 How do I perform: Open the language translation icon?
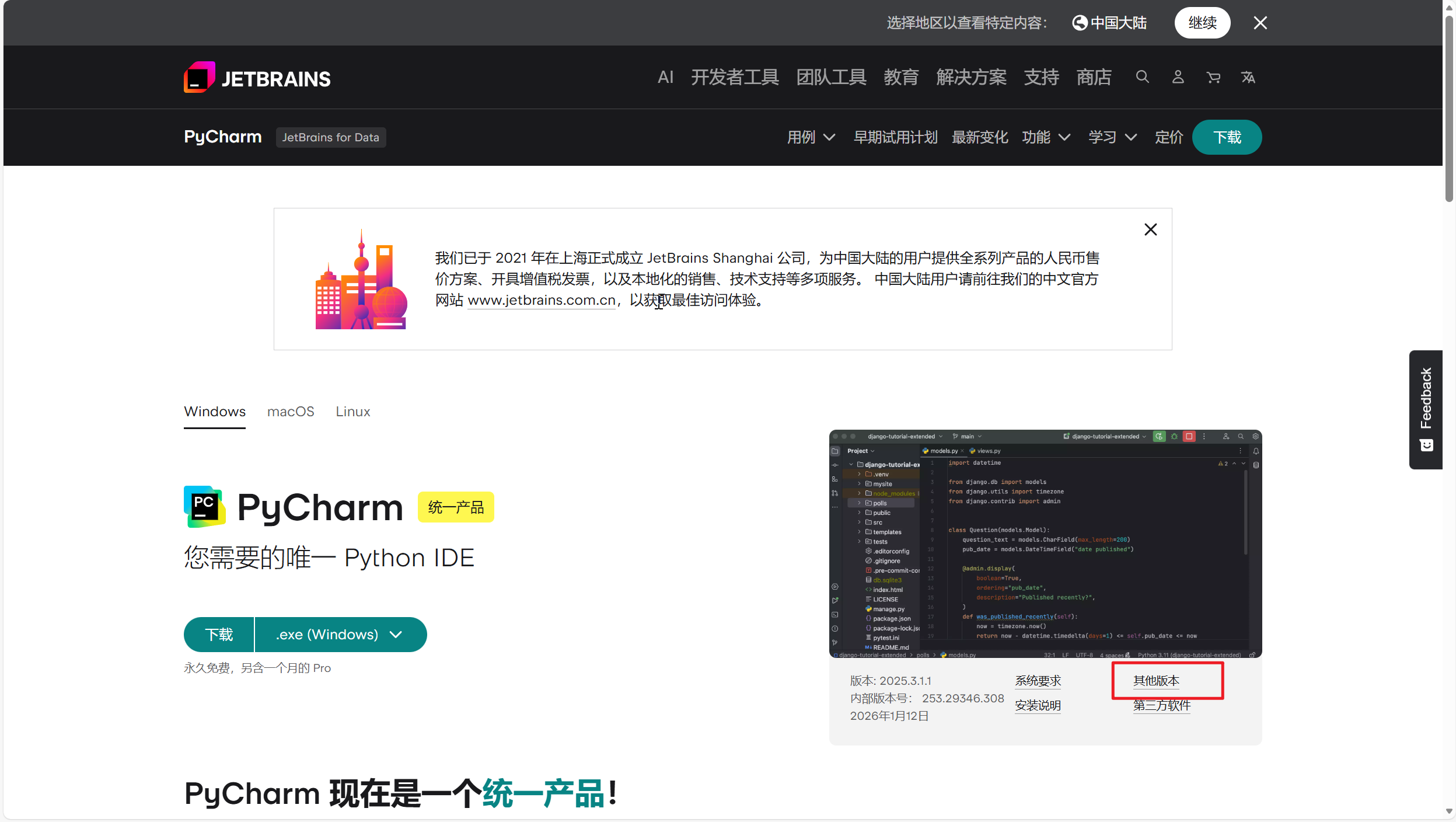pos(1248,77)
